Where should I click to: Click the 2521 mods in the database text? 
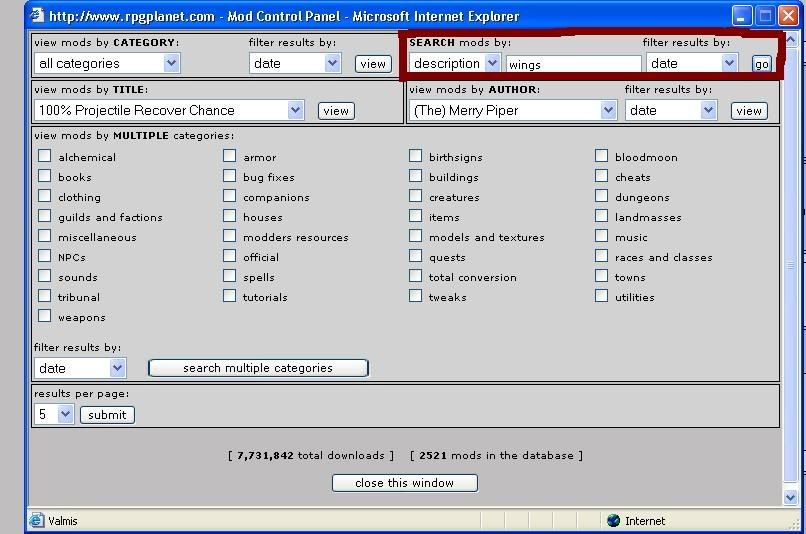click(x=496, y=455)
